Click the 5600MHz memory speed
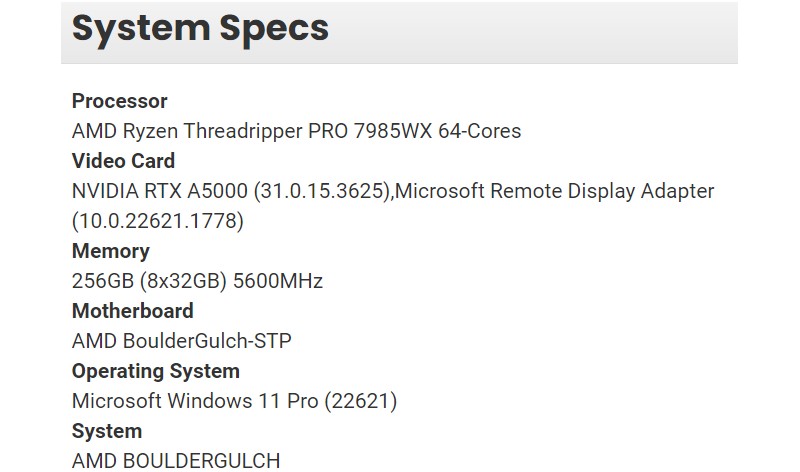The image size is (800, 472). (x=278, y=281)
